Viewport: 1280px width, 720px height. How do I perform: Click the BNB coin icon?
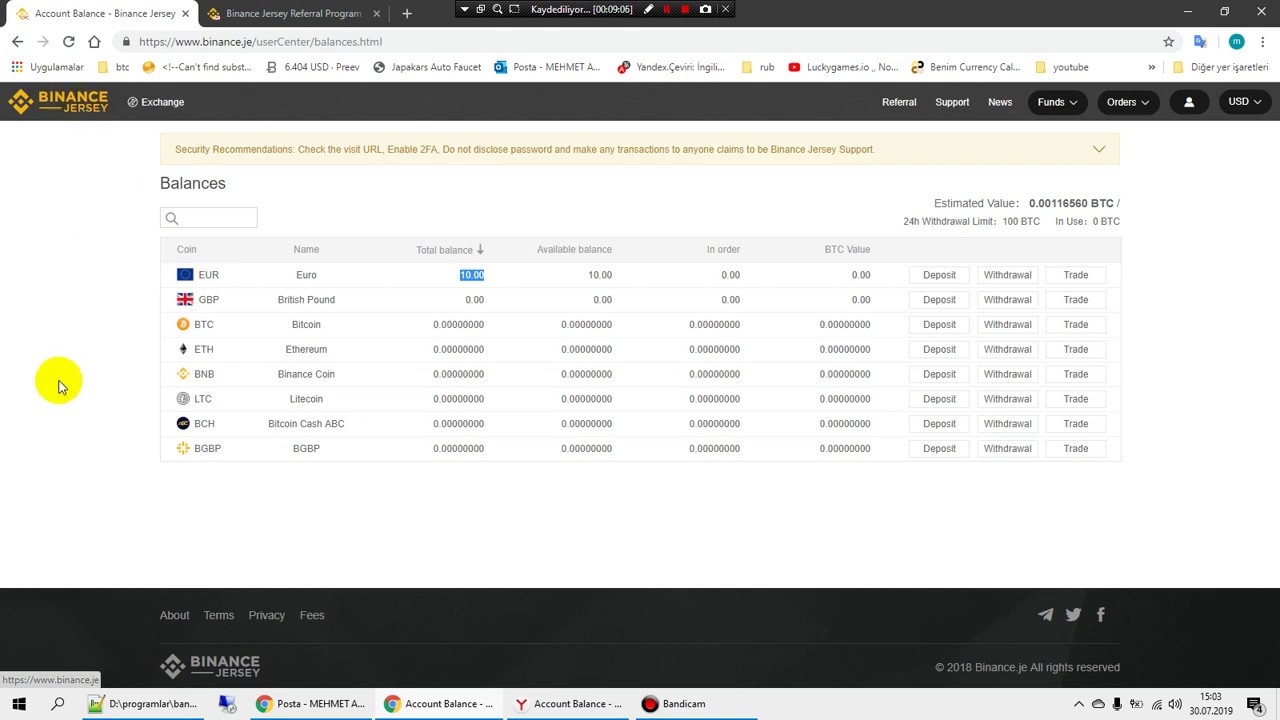click(x=183, y=374)
